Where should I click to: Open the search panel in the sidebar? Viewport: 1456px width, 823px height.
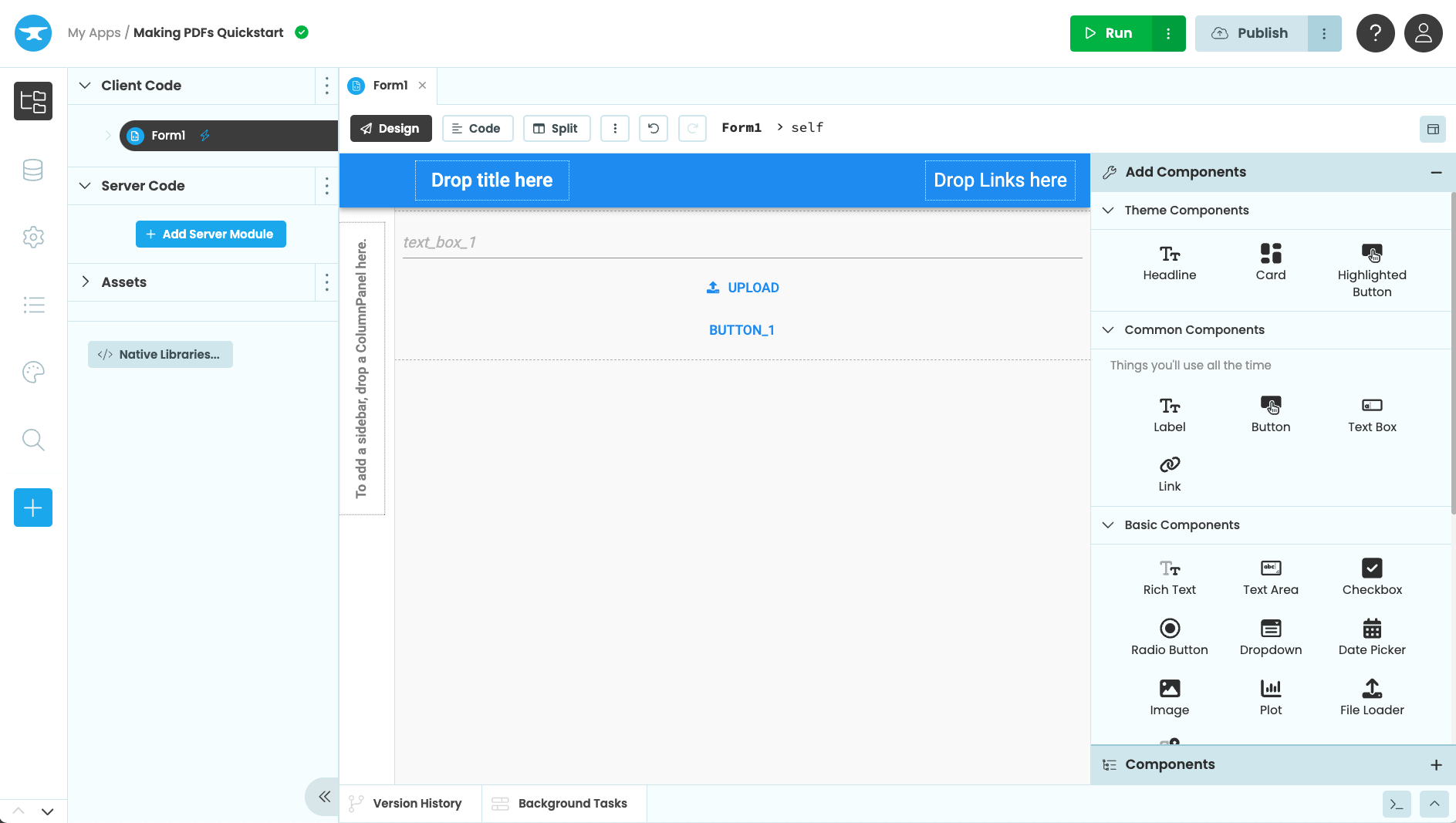[x=32, y=440]
